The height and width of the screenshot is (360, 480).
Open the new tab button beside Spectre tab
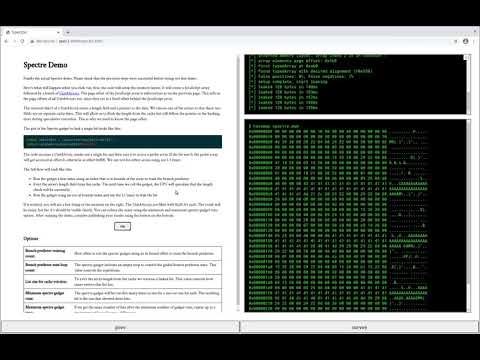[x=68, y=32]
